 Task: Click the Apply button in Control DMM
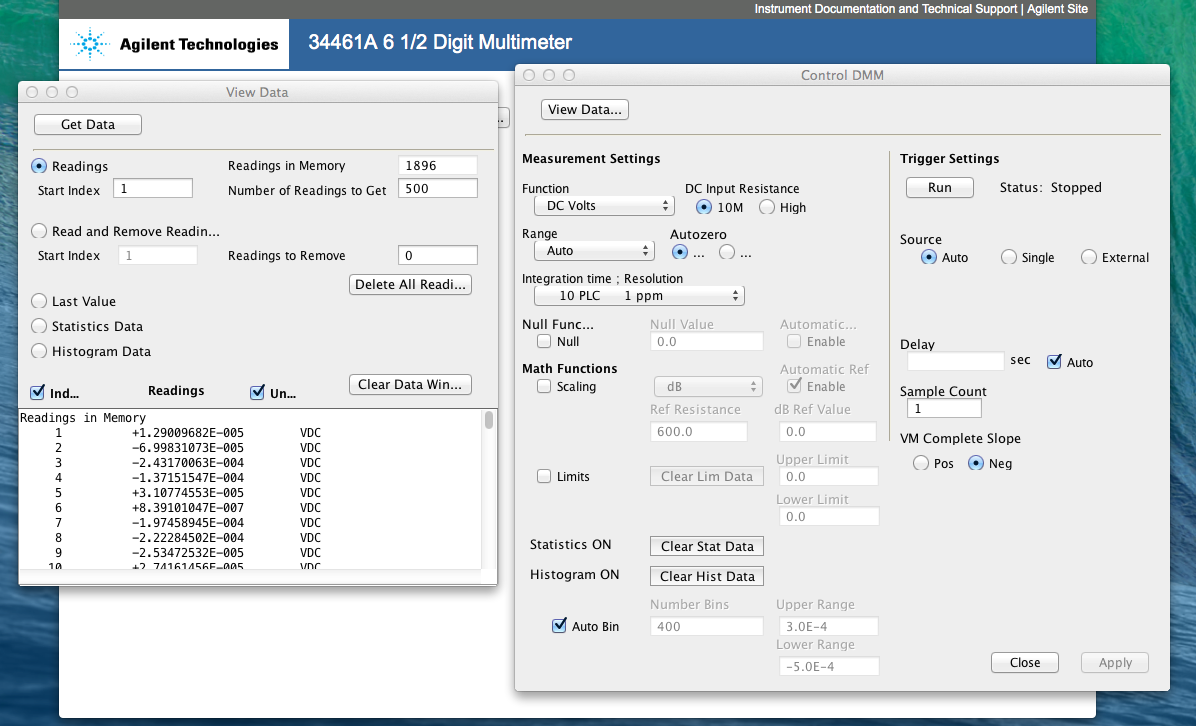[x=1115, y=663]
